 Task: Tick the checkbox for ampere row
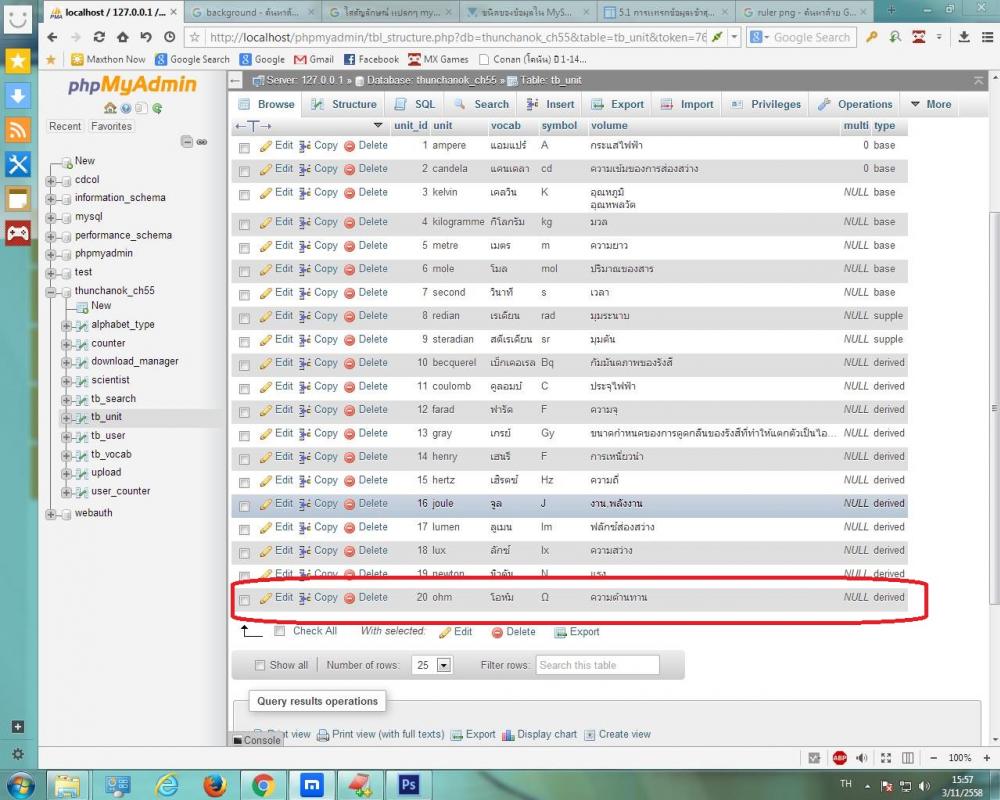(x=244, y=148)
